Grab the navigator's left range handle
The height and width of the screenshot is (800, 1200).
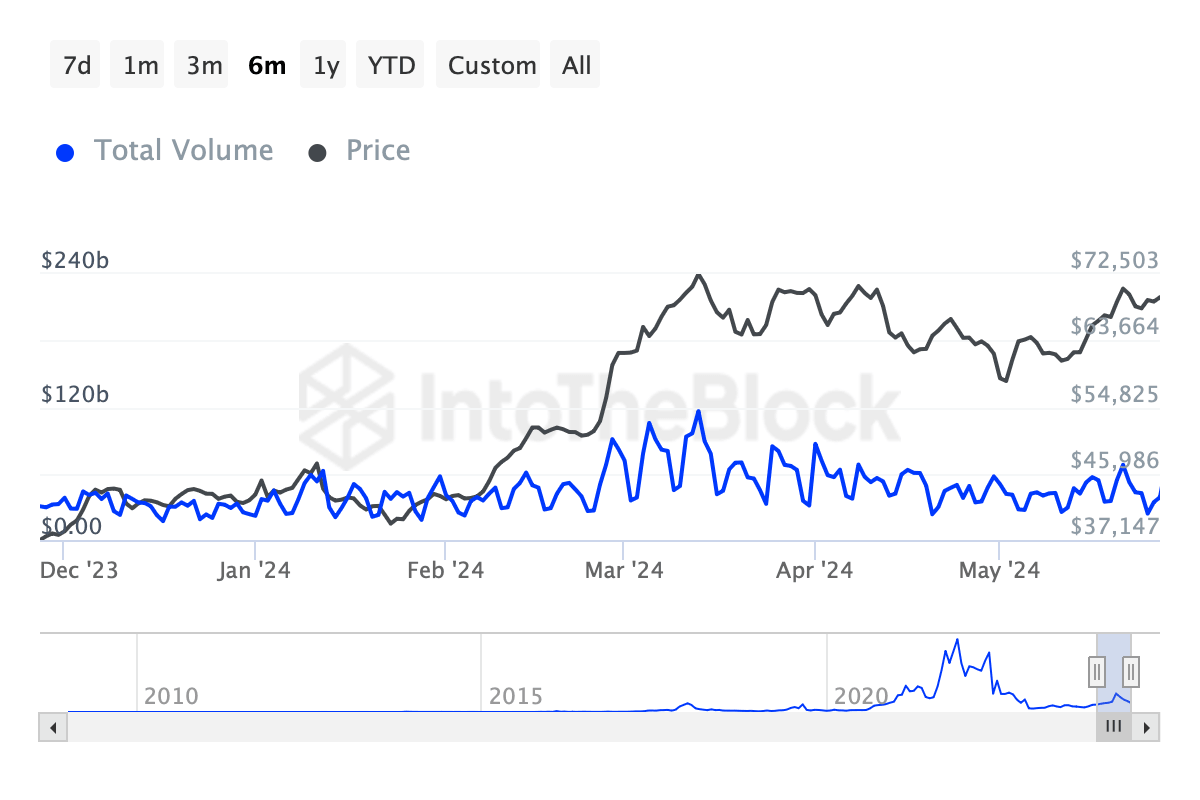click(x=1097, y=670)
